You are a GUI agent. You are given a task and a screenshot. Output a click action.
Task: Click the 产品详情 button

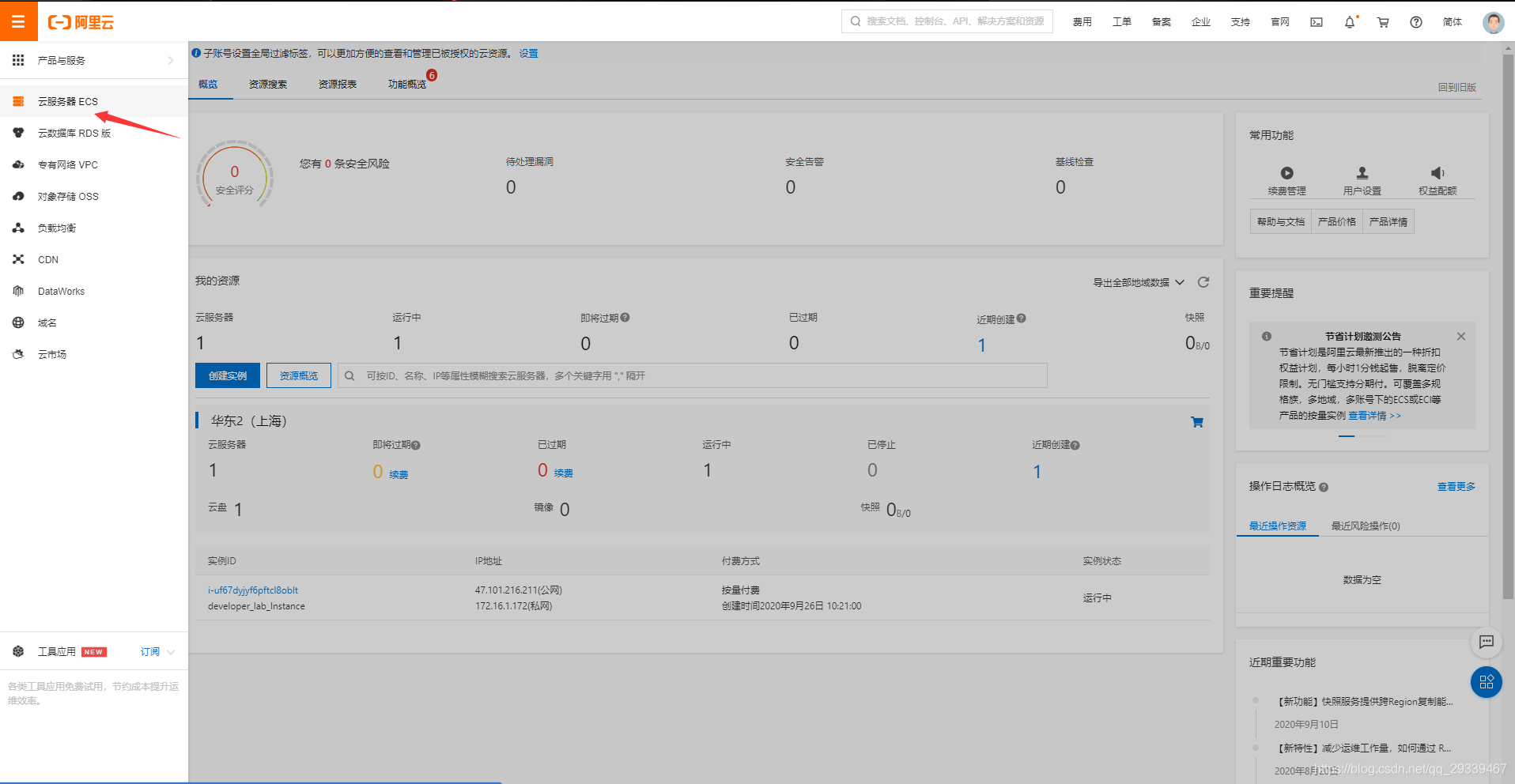point(1388,222)
